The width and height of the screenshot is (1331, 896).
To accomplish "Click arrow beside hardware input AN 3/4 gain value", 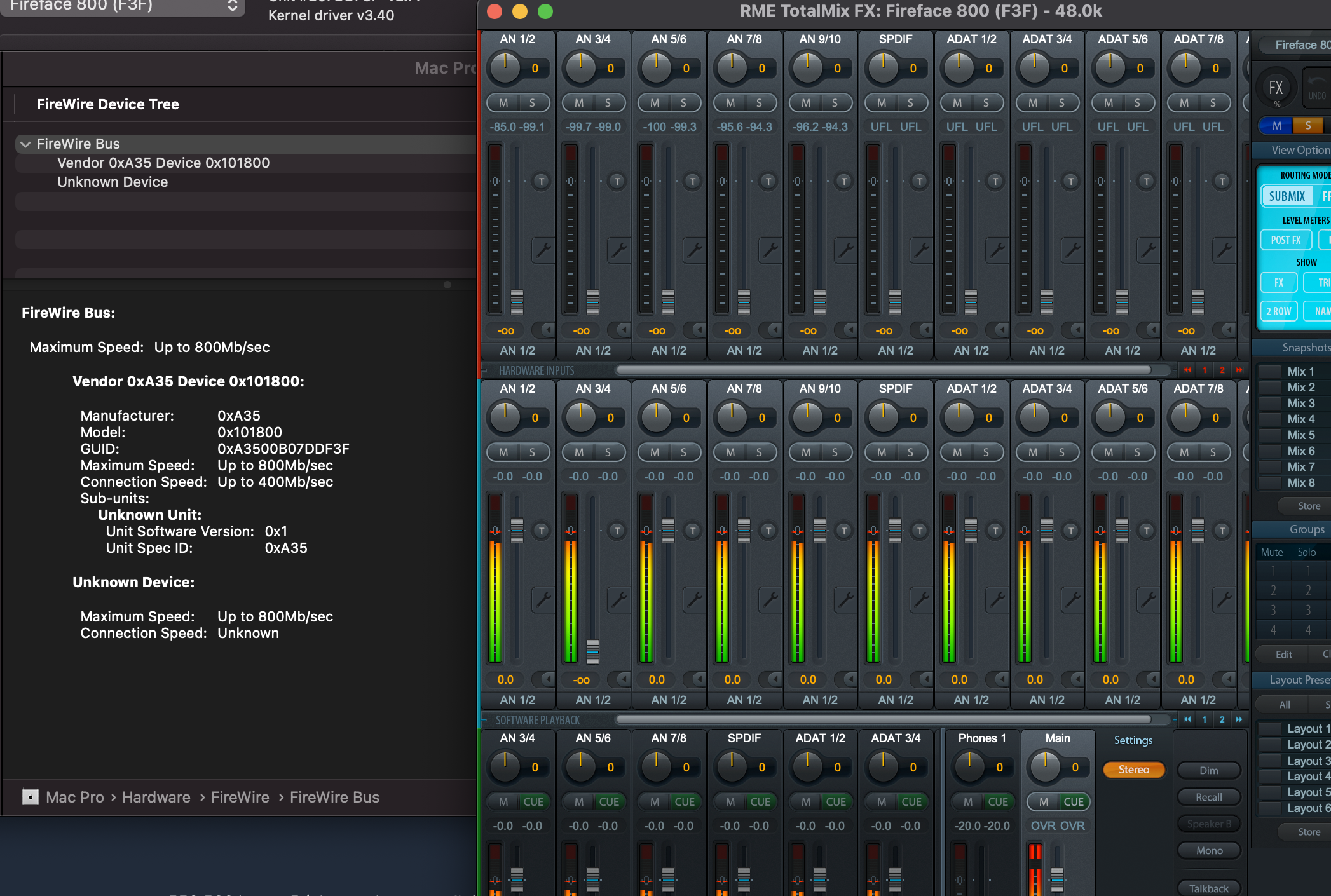I will (x=623, y=330).
